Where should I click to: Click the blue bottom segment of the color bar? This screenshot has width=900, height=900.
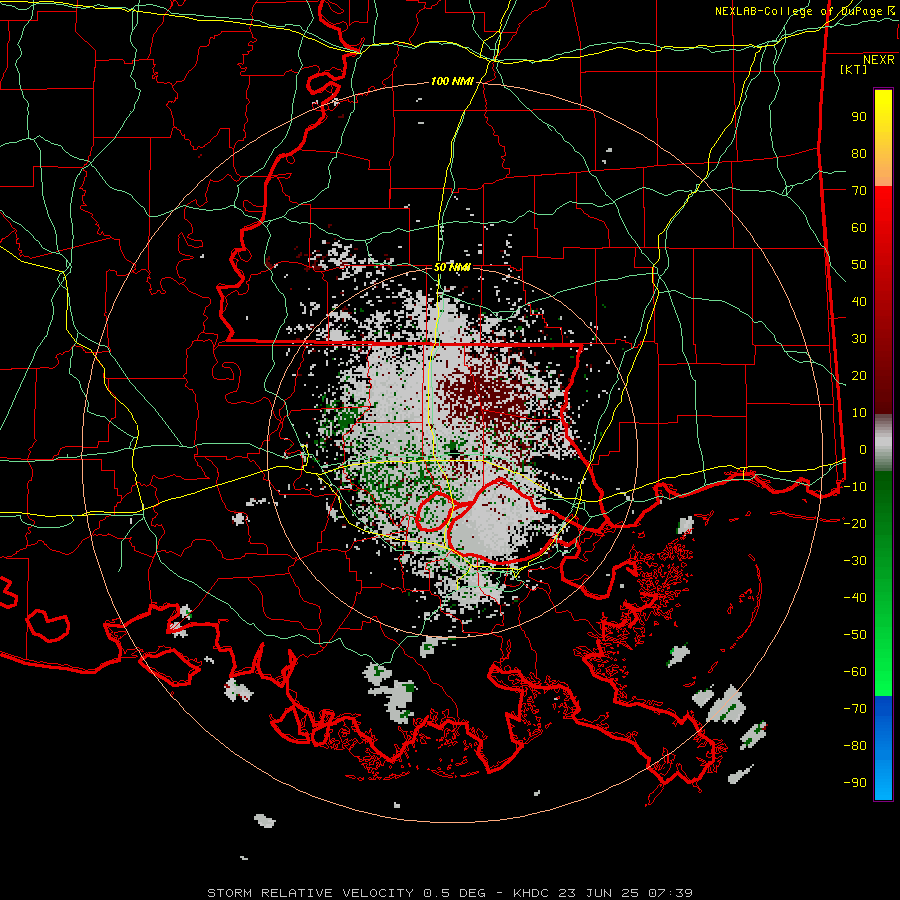coord(883,747)
